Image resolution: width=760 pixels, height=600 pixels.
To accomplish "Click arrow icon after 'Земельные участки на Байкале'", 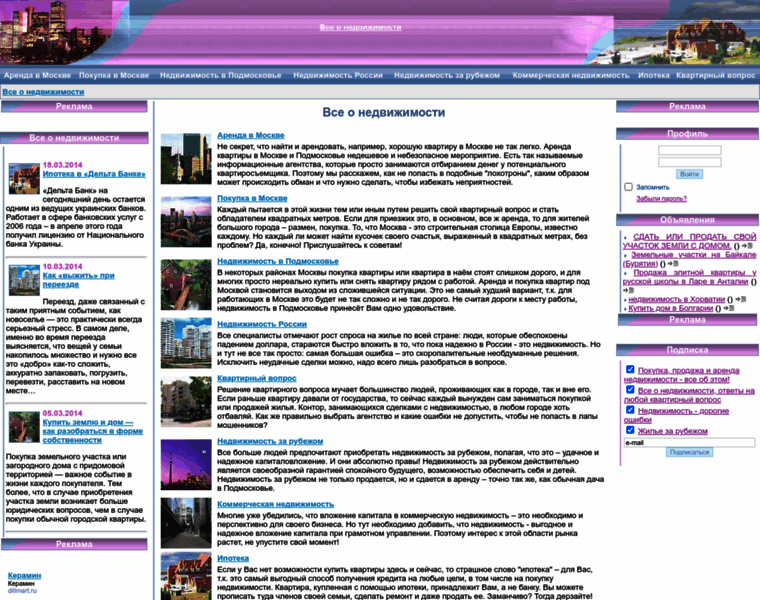I will pos(673,264).
